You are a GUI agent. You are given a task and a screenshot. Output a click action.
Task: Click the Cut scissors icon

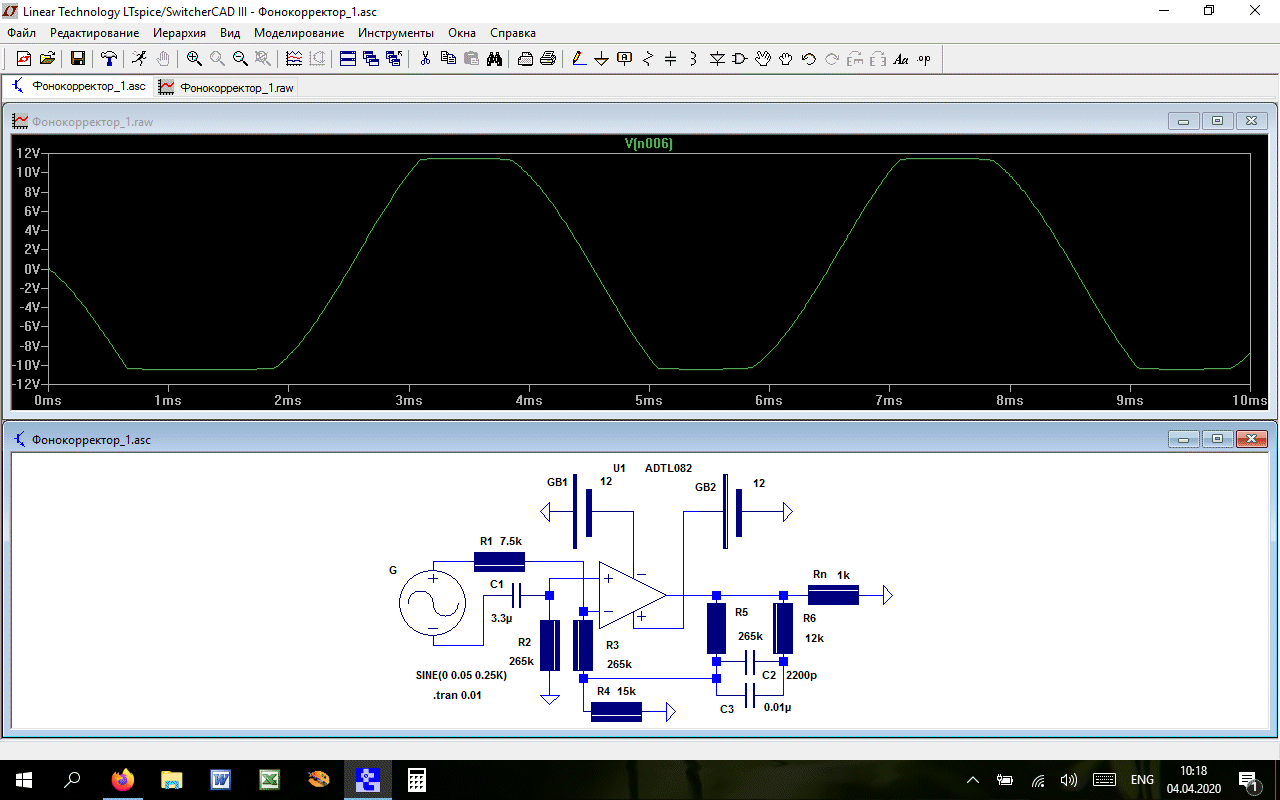click(425, 59)
